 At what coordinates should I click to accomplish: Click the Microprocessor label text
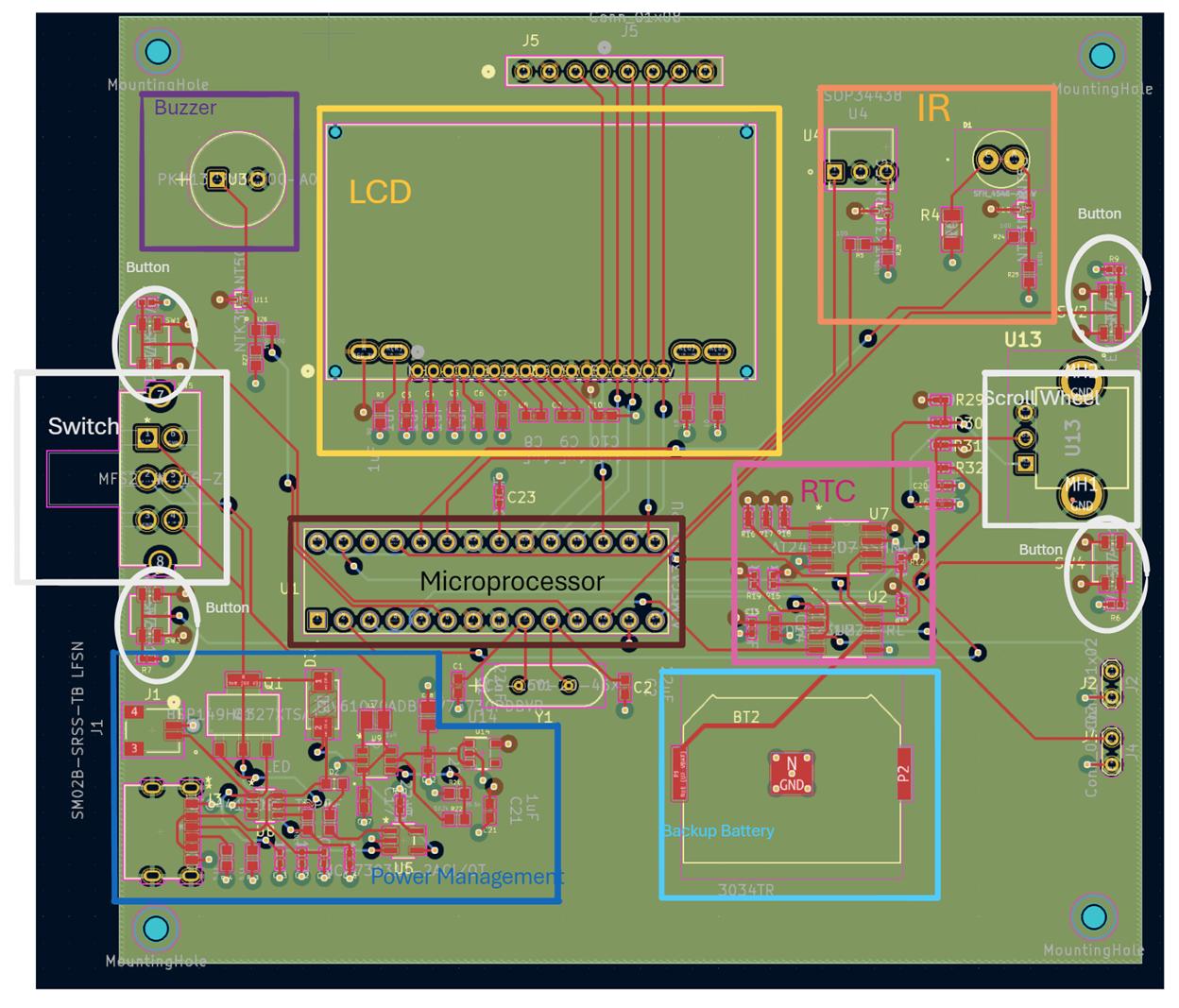516,582
